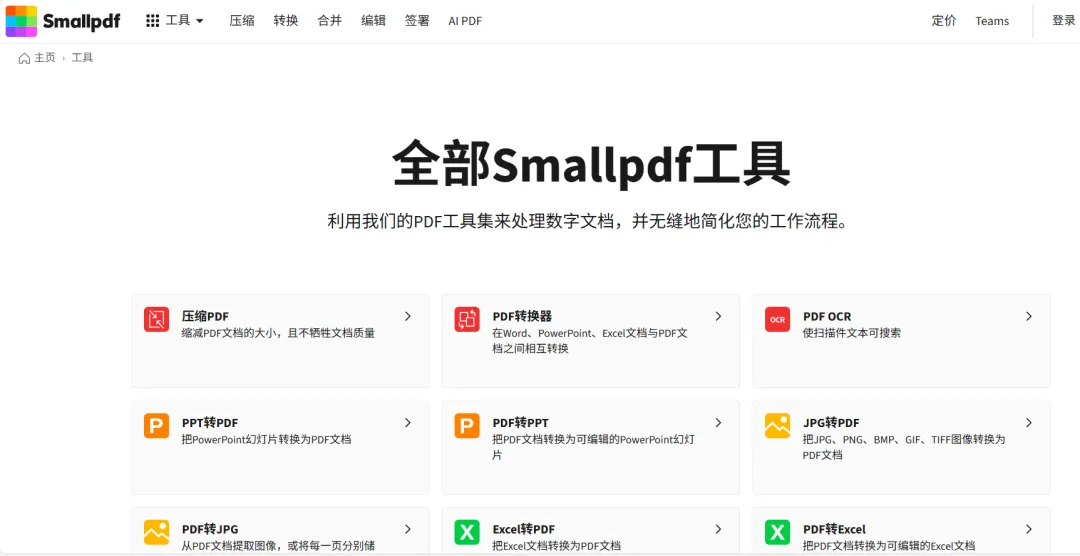The image size is (1080, 556).
Task: Open the Teams link
Action: pos(992,21)
